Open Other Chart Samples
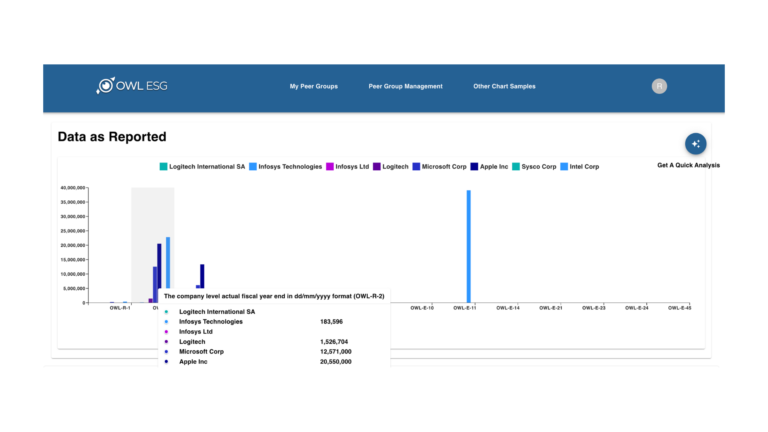Screen dimensions: 768x432 (x=504, y=87)
